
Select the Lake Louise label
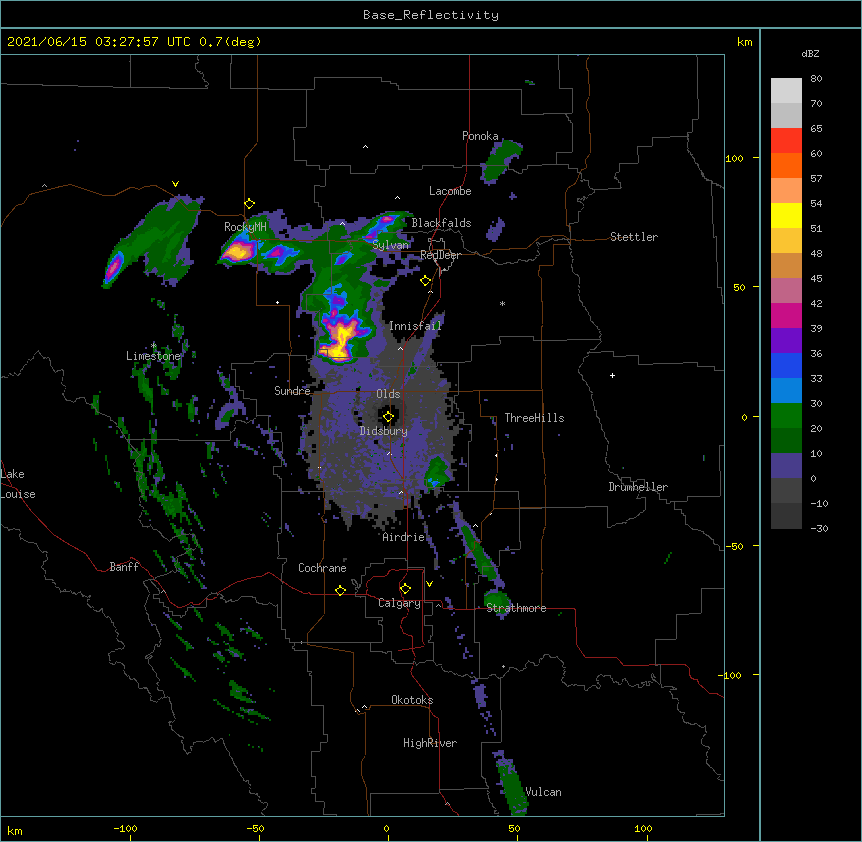coord(18,484)
